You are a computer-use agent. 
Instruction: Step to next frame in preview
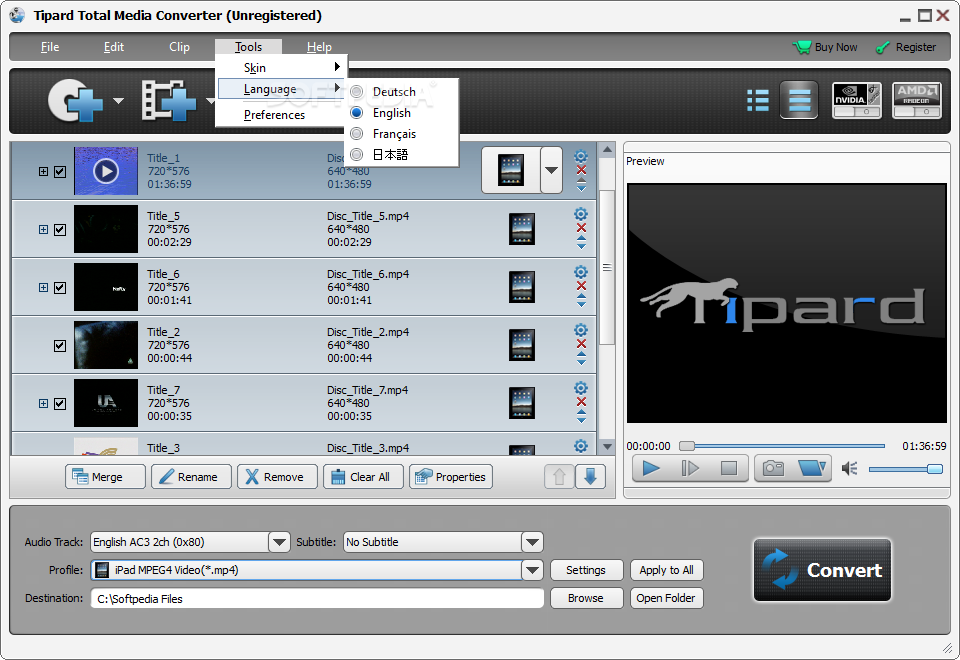coord(690,468)
